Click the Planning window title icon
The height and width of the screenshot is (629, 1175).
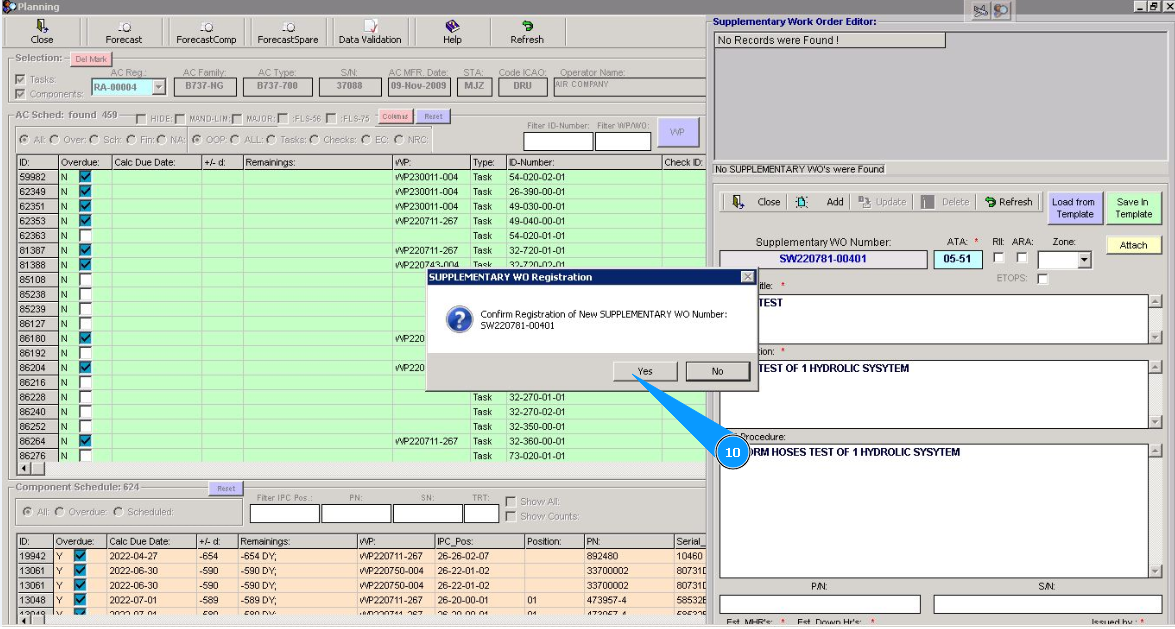coord(9,7)
